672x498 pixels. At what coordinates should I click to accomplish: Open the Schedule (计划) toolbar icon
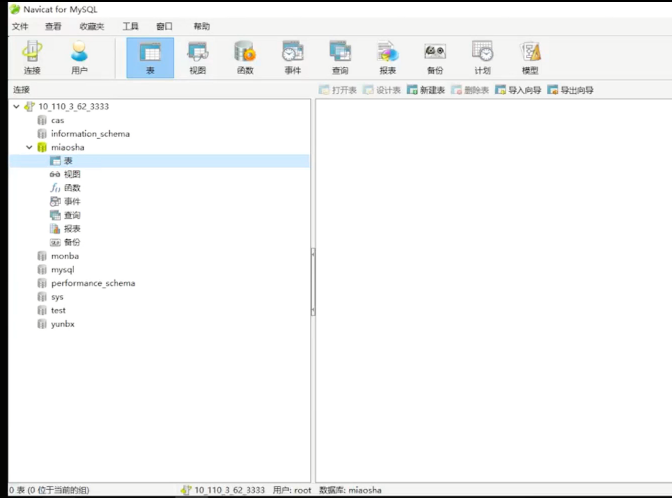(x=483, y=57)
